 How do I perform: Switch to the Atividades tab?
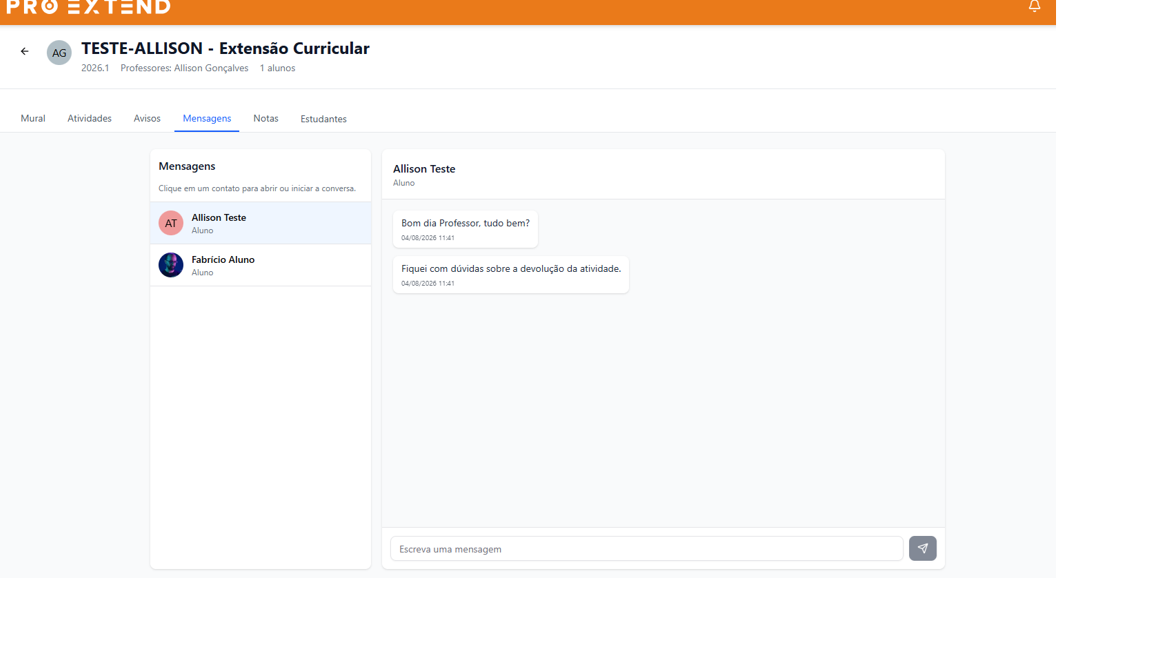click(x=90, y=118)
